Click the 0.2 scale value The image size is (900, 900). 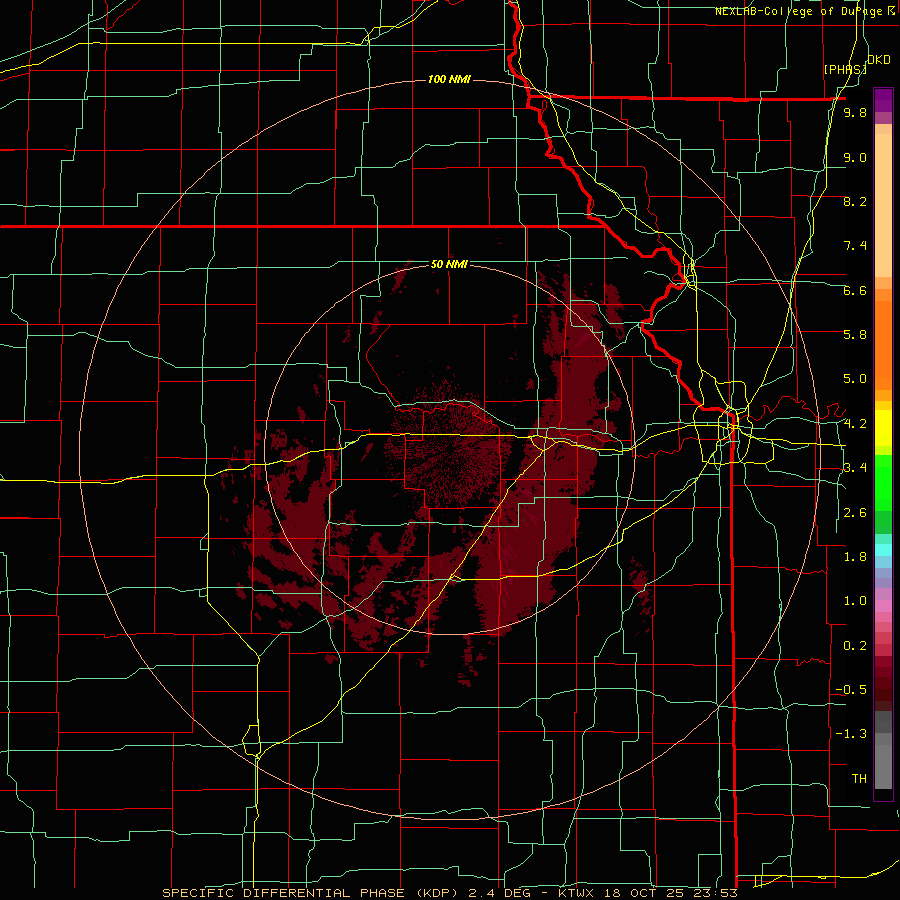pyautogui.click(x=855, y=646)
